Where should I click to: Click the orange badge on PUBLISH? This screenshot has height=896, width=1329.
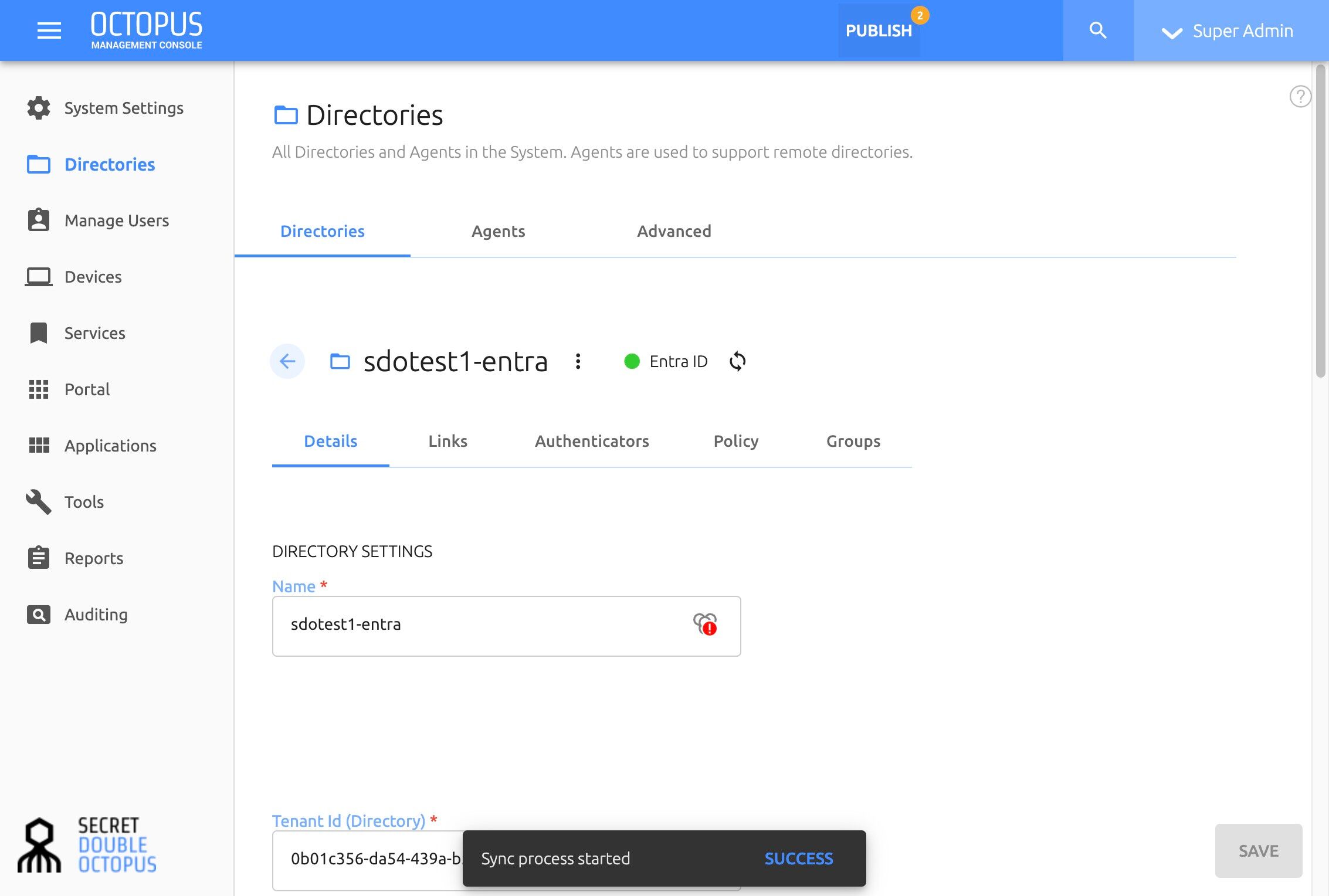click(920, 15)
